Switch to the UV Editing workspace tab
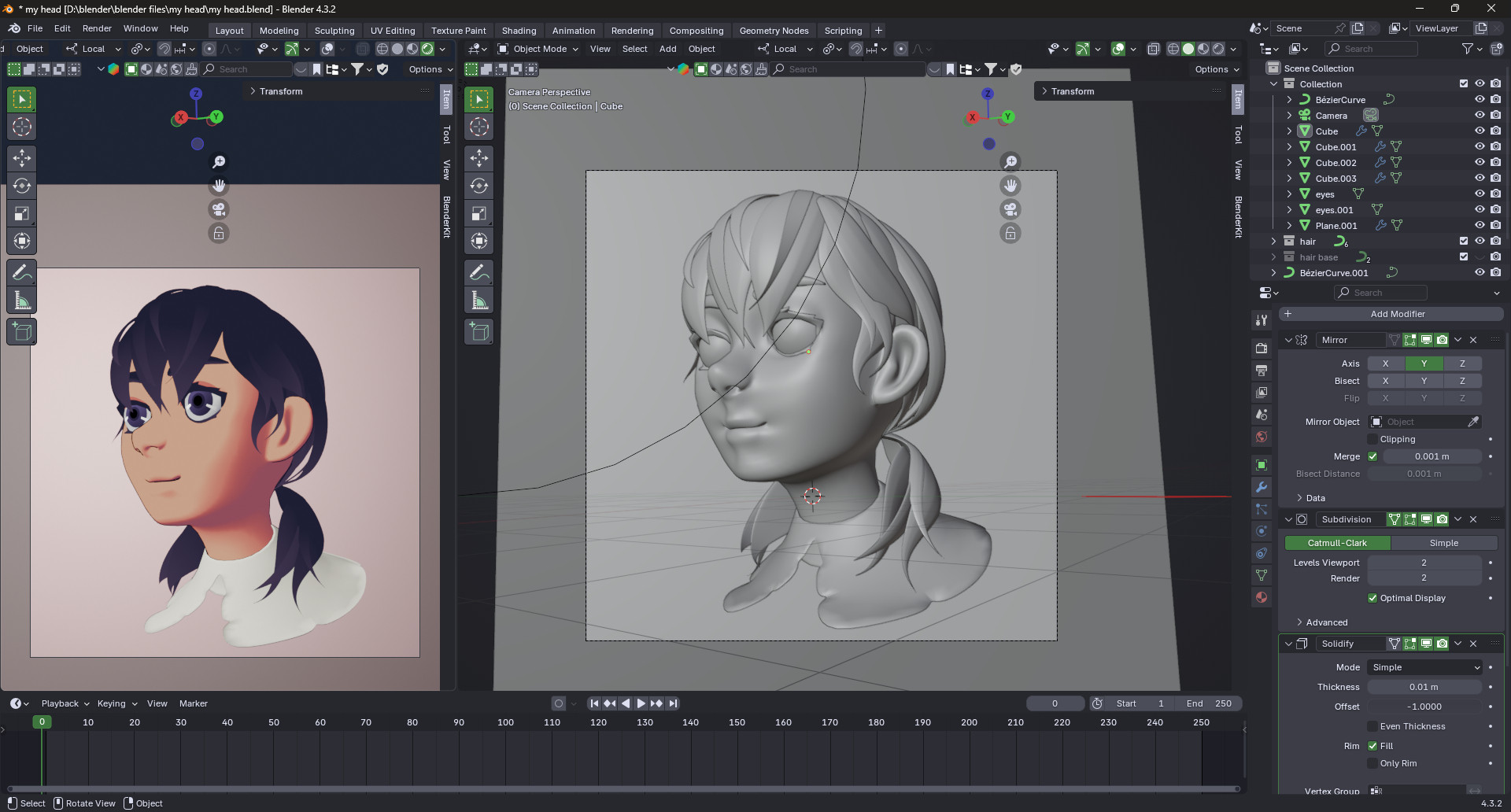 click(393, 31)
